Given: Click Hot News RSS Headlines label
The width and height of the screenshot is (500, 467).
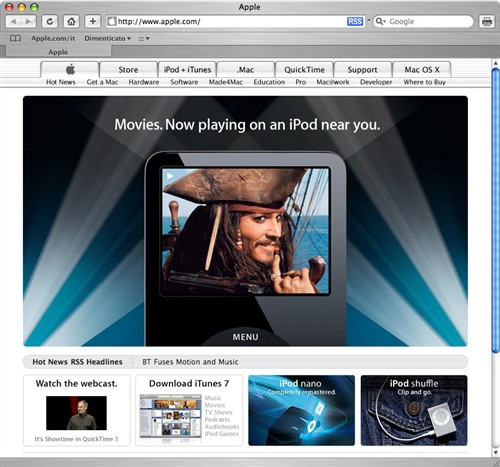Looking at the screenshot, I should pos(77,362).
